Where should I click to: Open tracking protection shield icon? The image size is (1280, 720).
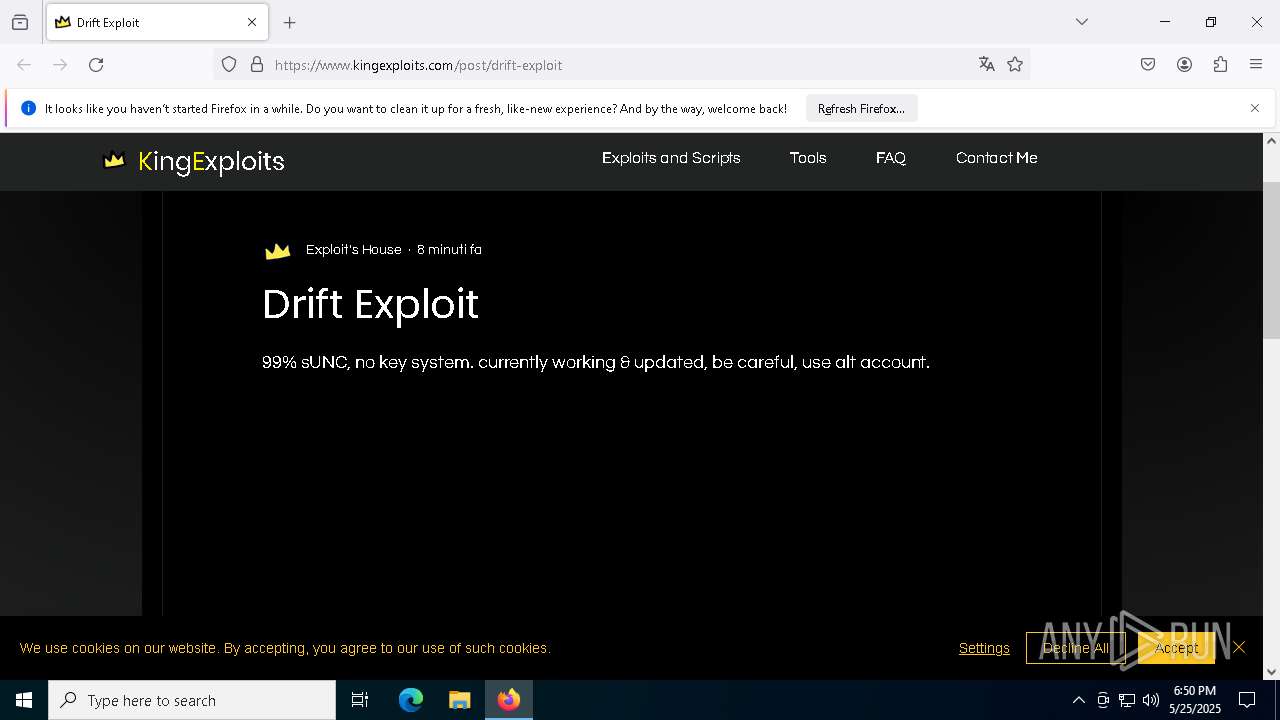click(x=229, y=65)
